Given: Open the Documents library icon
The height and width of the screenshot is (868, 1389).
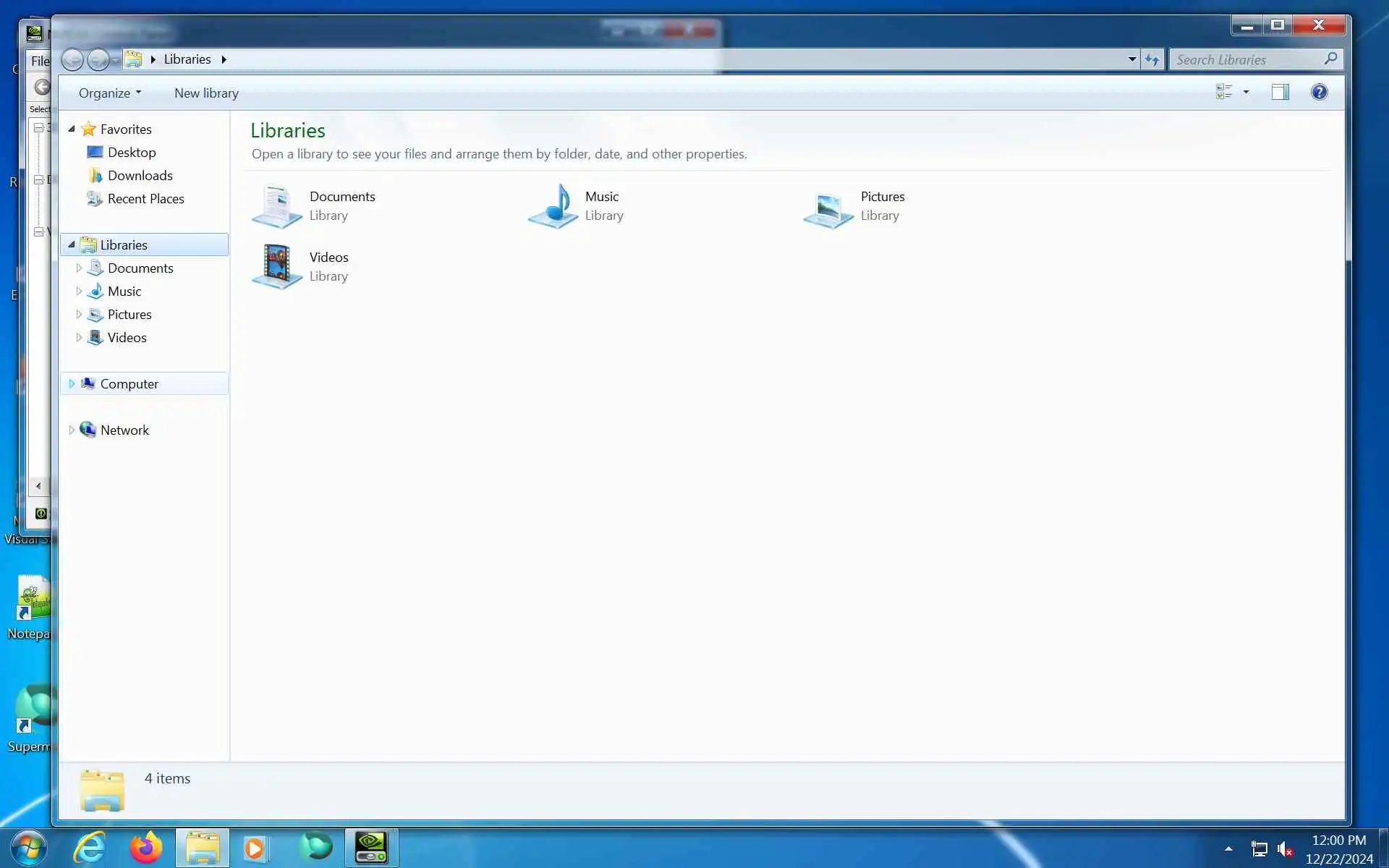Looking at the screenshot, I should pyautogui.click(x=277, y=206).
